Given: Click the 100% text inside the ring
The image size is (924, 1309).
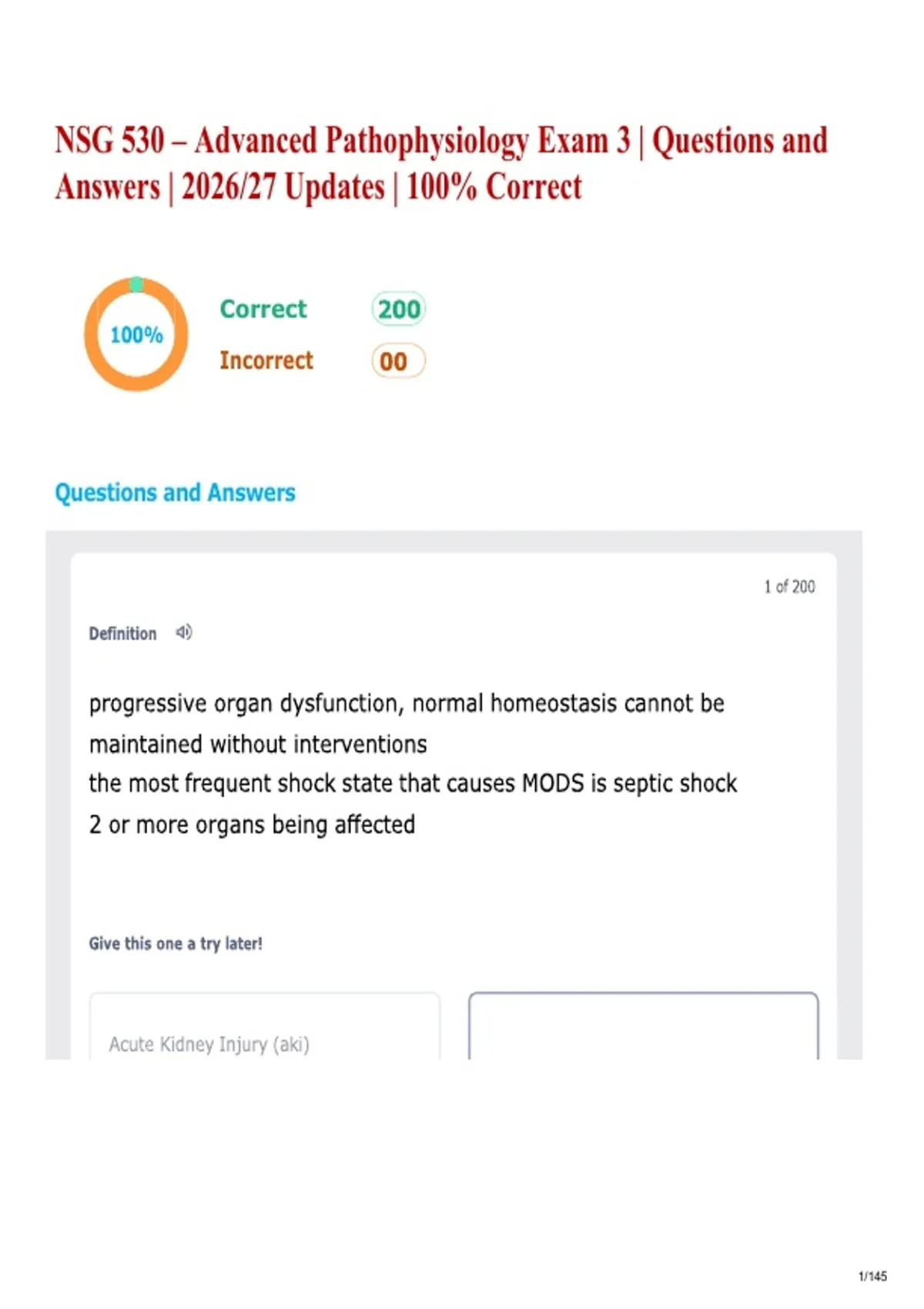Looking at the screenshot, I should point(136,335).
